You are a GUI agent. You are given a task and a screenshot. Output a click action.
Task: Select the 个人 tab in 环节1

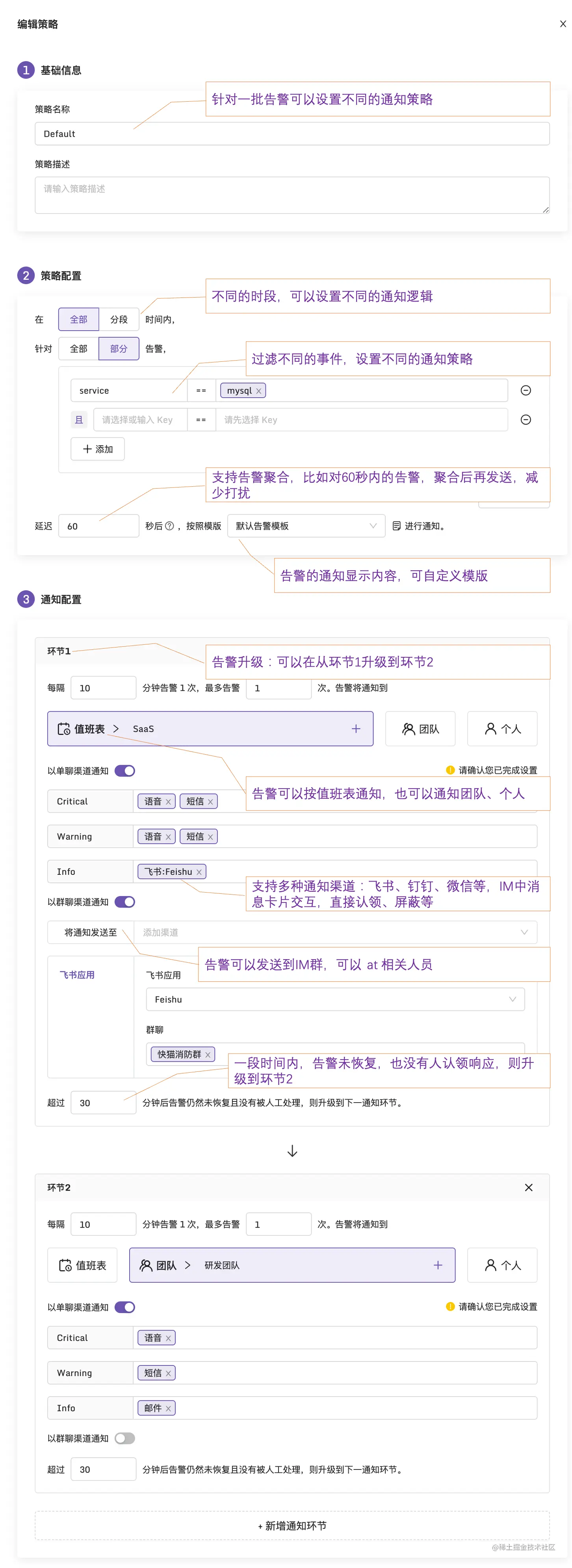click(502, 728)
